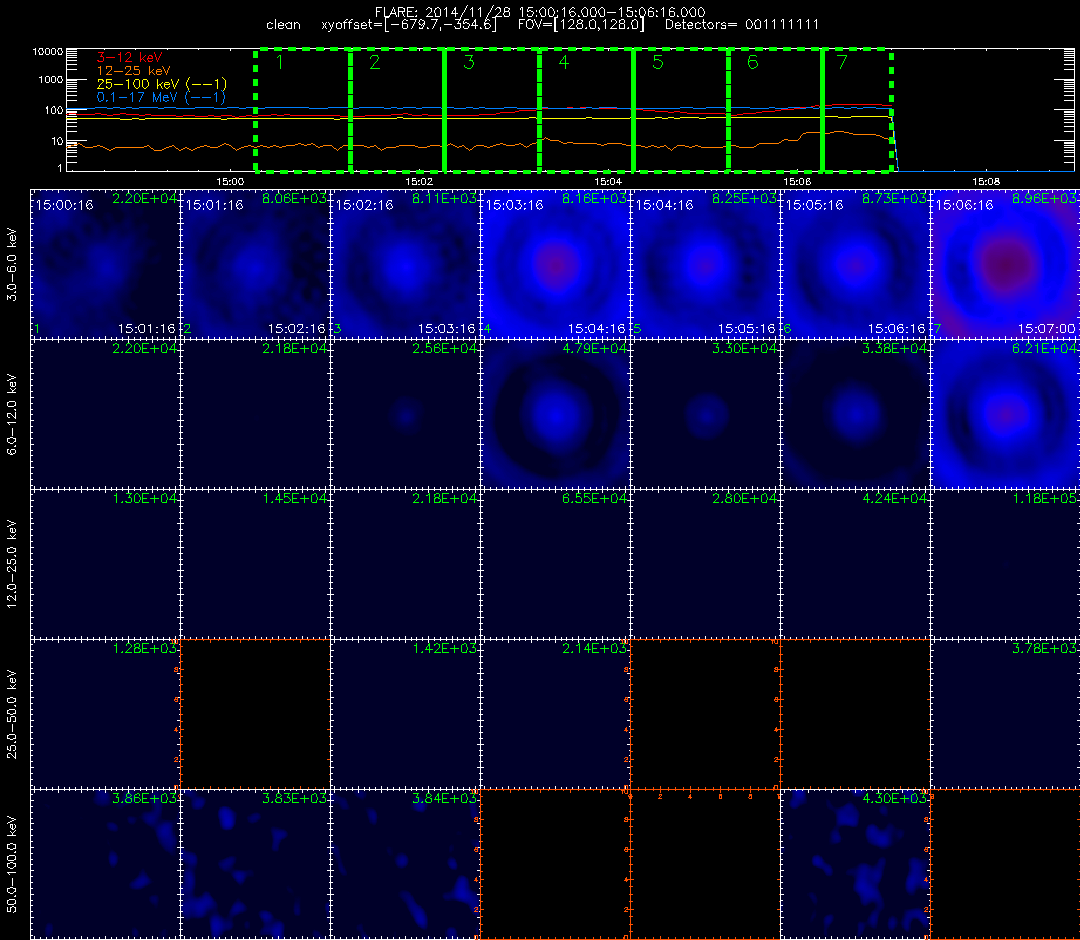Click the peak value 1.28E+03
The height and width of the screenshot is (940, 1080).
(145, 649)
